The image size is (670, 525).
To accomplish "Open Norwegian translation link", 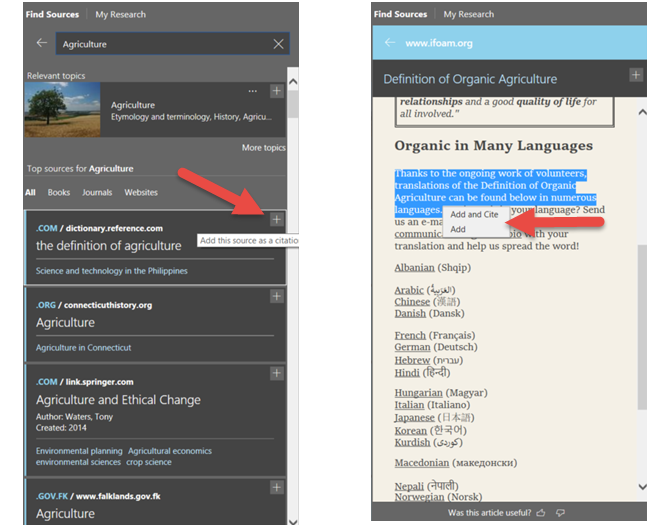I will click(419, 497).
